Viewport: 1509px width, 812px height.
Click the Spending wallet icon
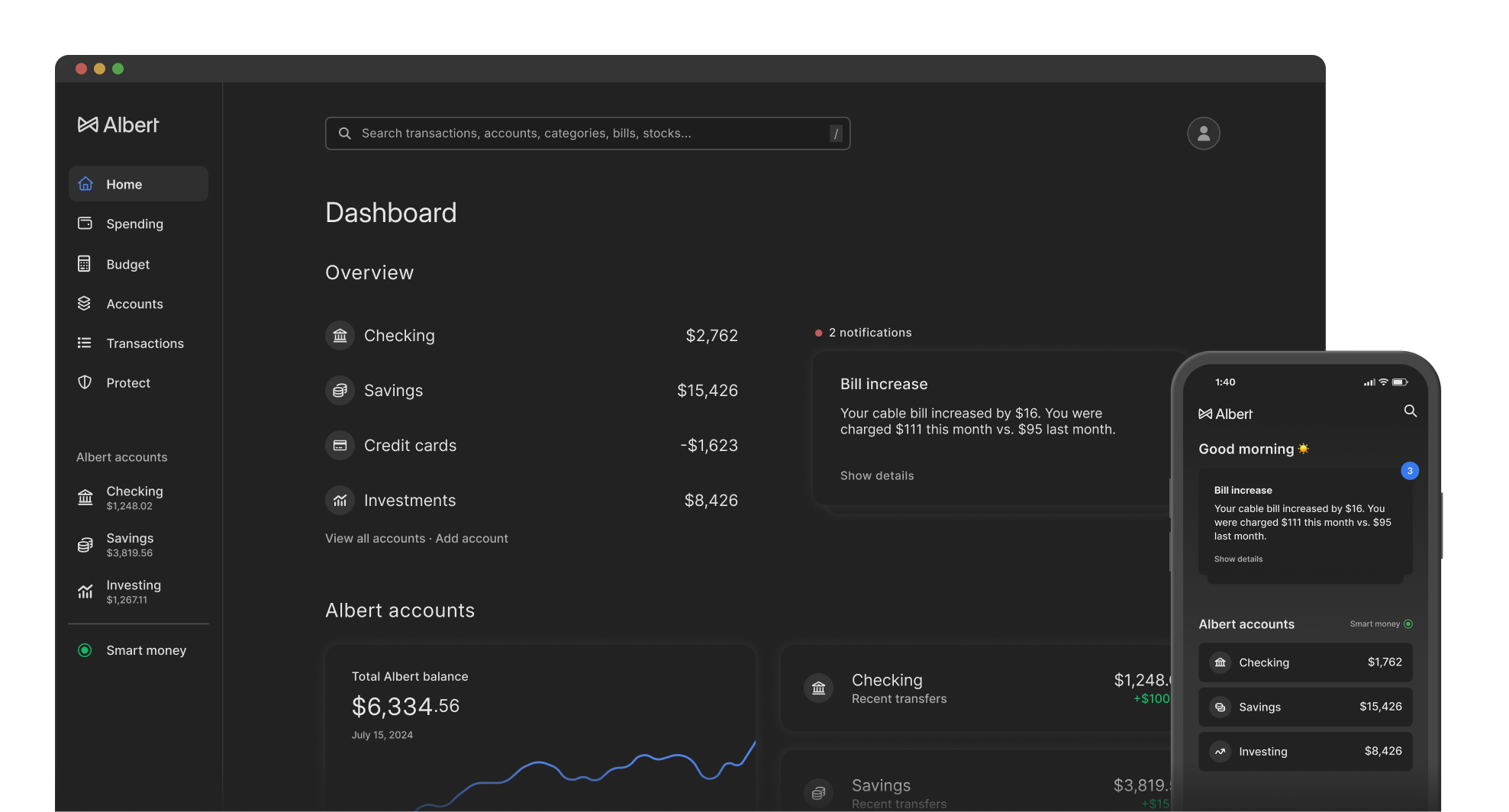point(85,223)
